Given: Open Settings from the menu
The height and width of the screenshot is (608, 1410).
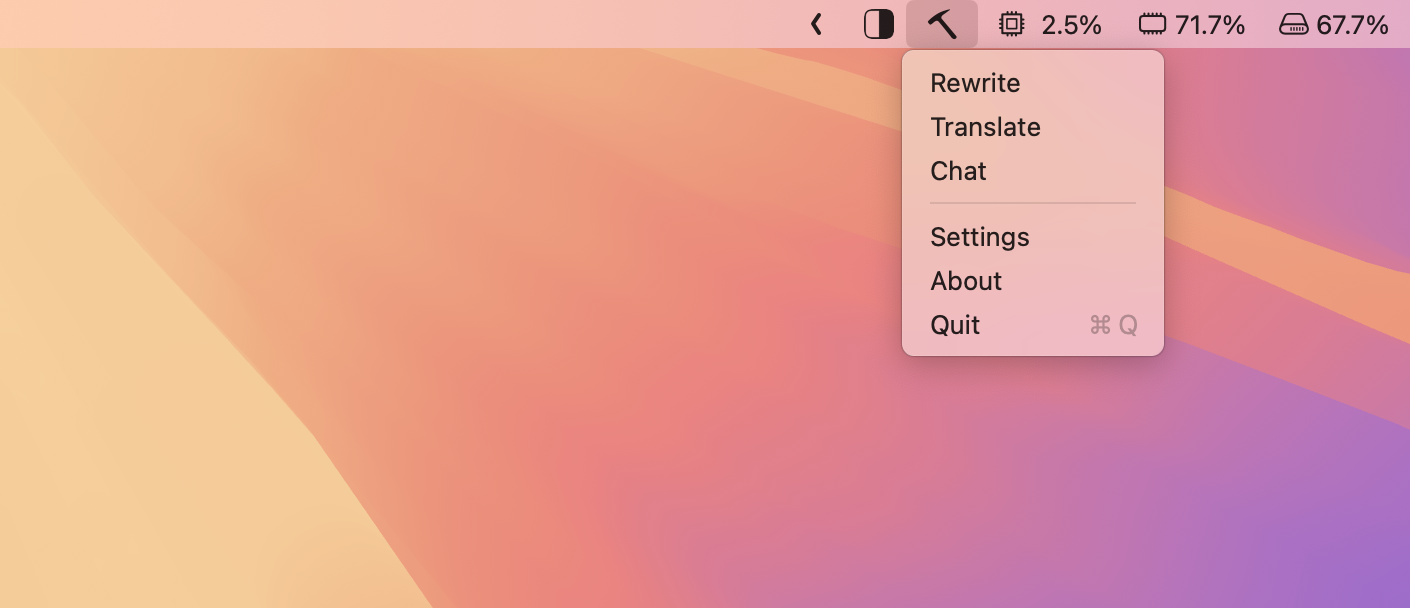Looking at the screenshot, I should (x=979, y=237).
